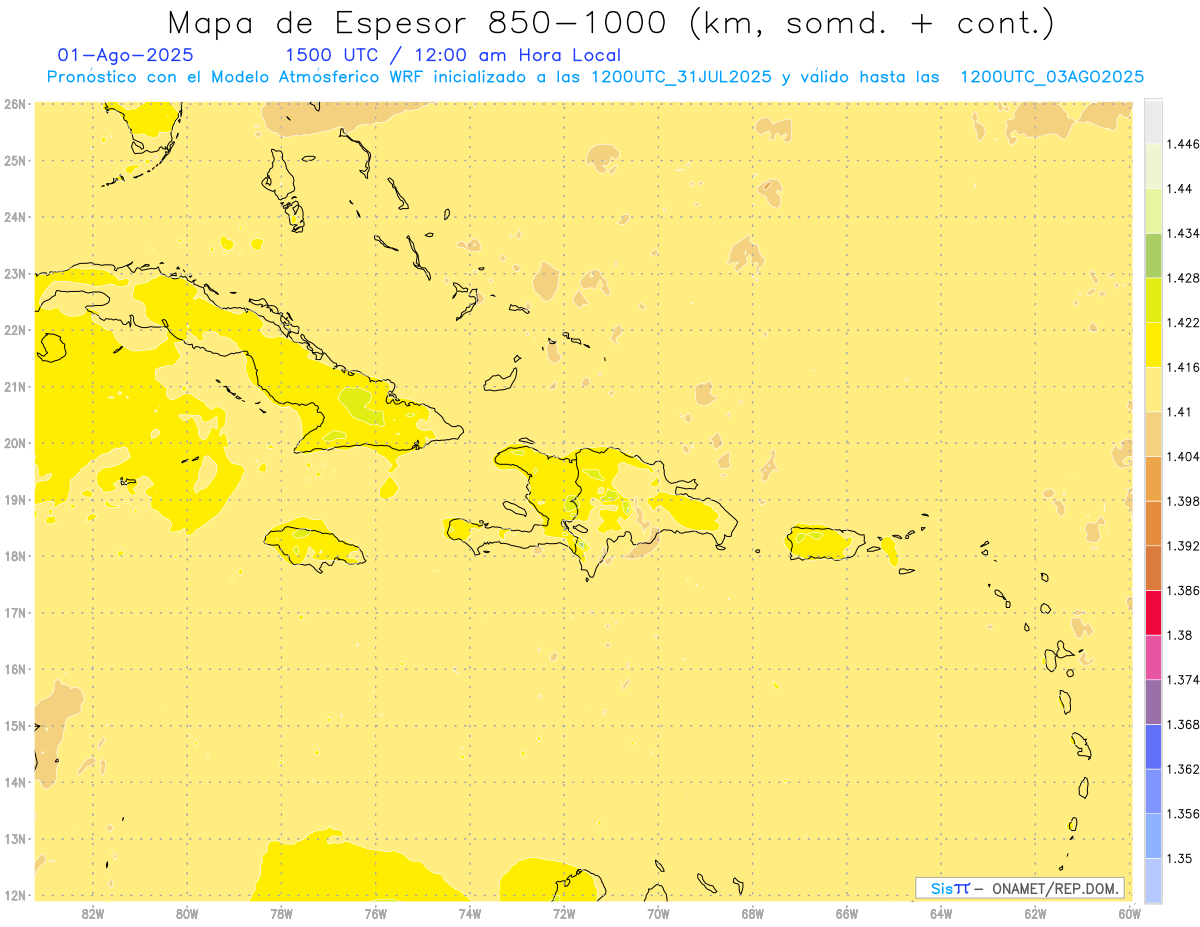Click the '62W' longitude label

point(1035,914)
